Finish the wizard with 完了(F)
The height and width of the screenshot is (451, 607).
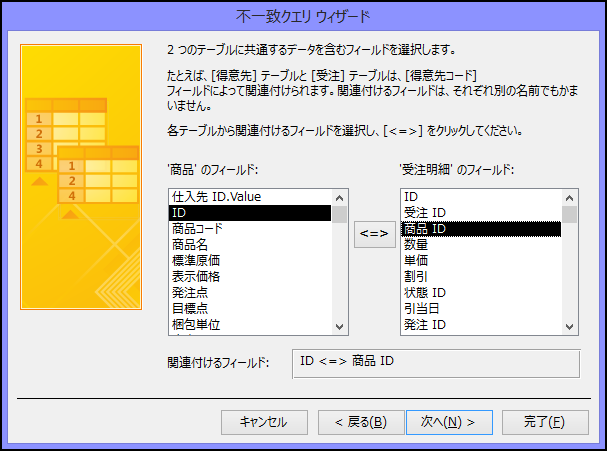(545, 422)
